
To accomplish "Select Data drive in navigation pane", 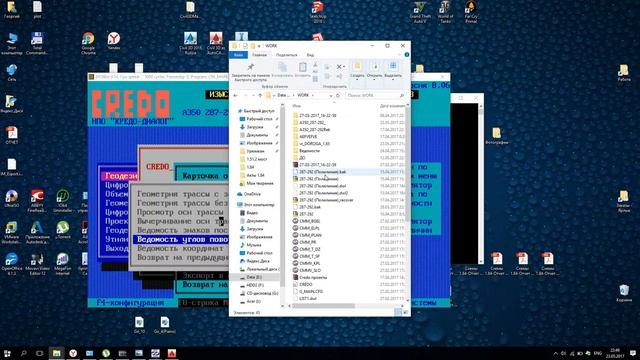I will pyautogui.click(x=253, y=277).
